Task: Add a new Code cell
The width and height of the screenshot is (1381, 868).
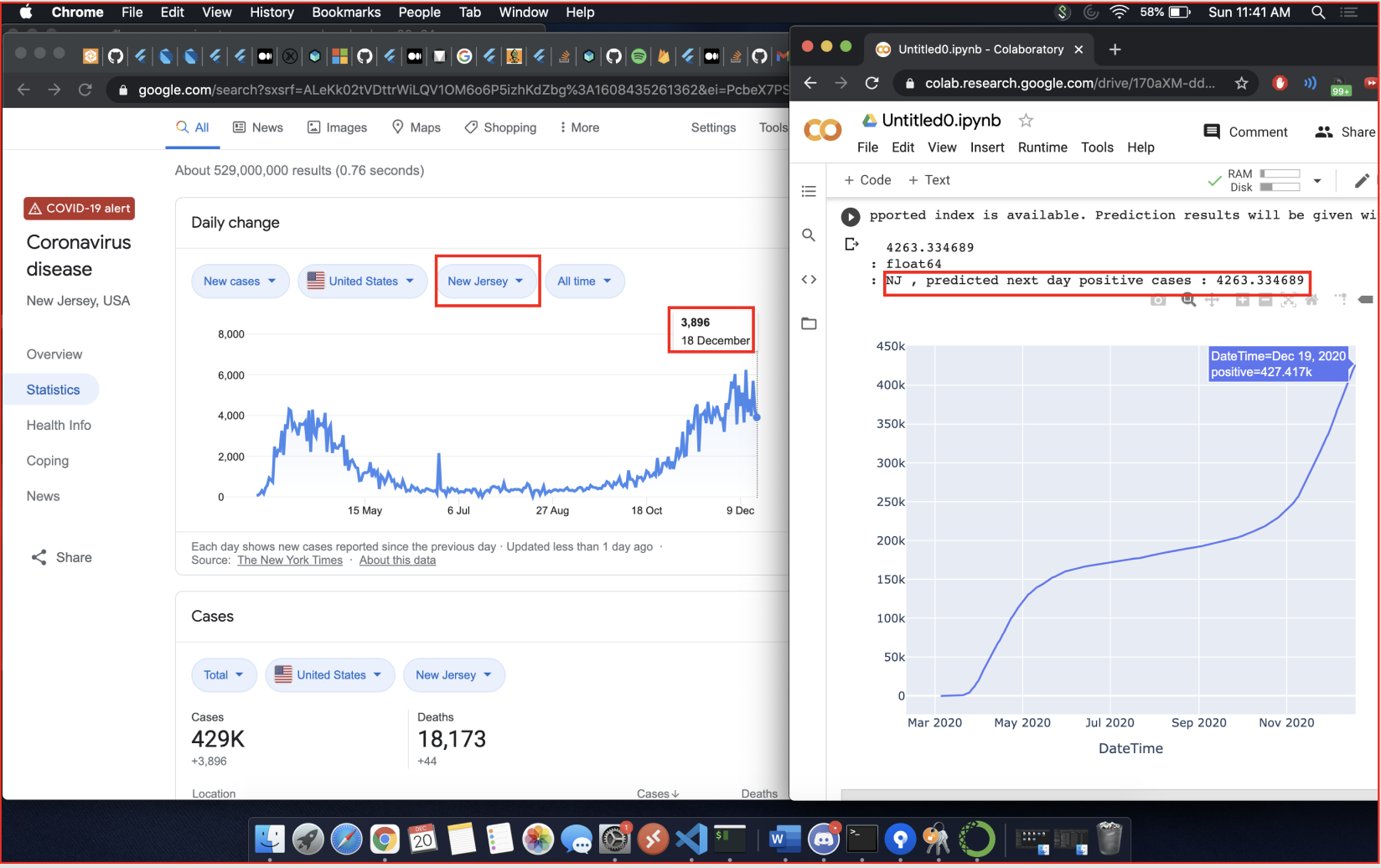Action: (x=867, y=180)
